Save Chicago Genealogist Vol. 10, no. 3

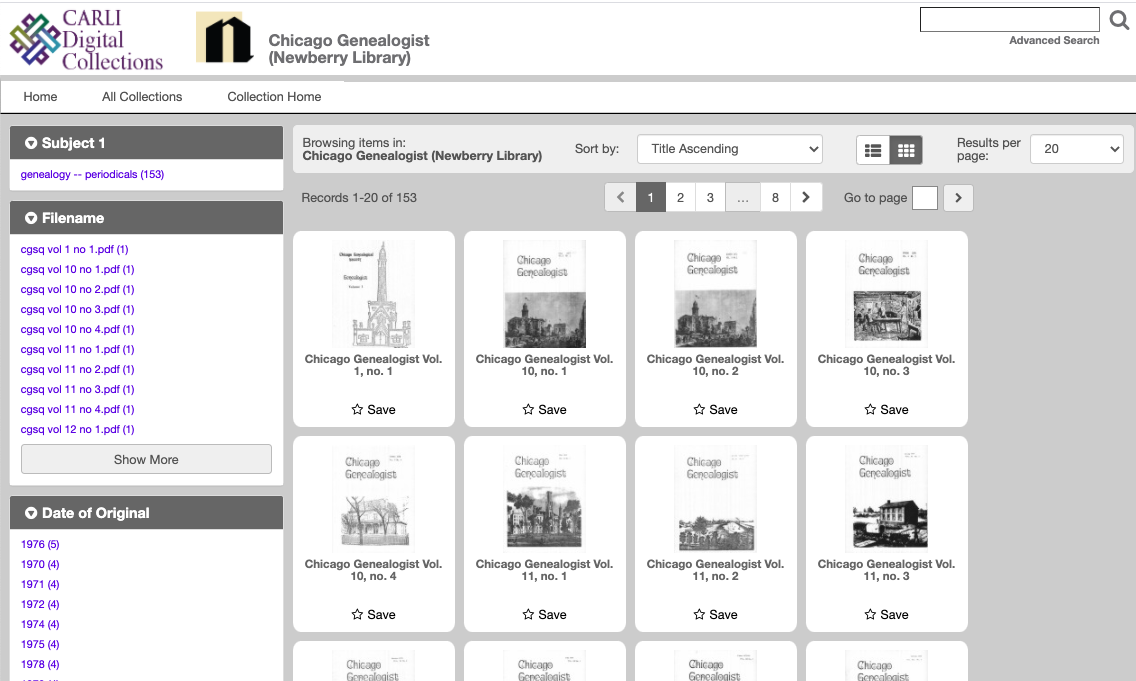[887, 409]
